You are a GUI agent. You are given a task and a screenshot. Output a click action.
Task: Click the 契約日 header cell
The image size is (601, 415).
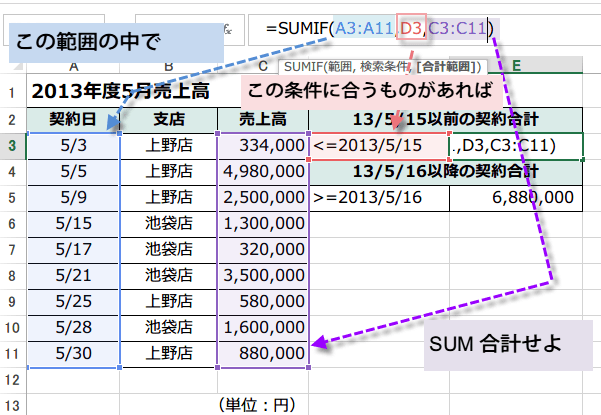pos(73,120)
